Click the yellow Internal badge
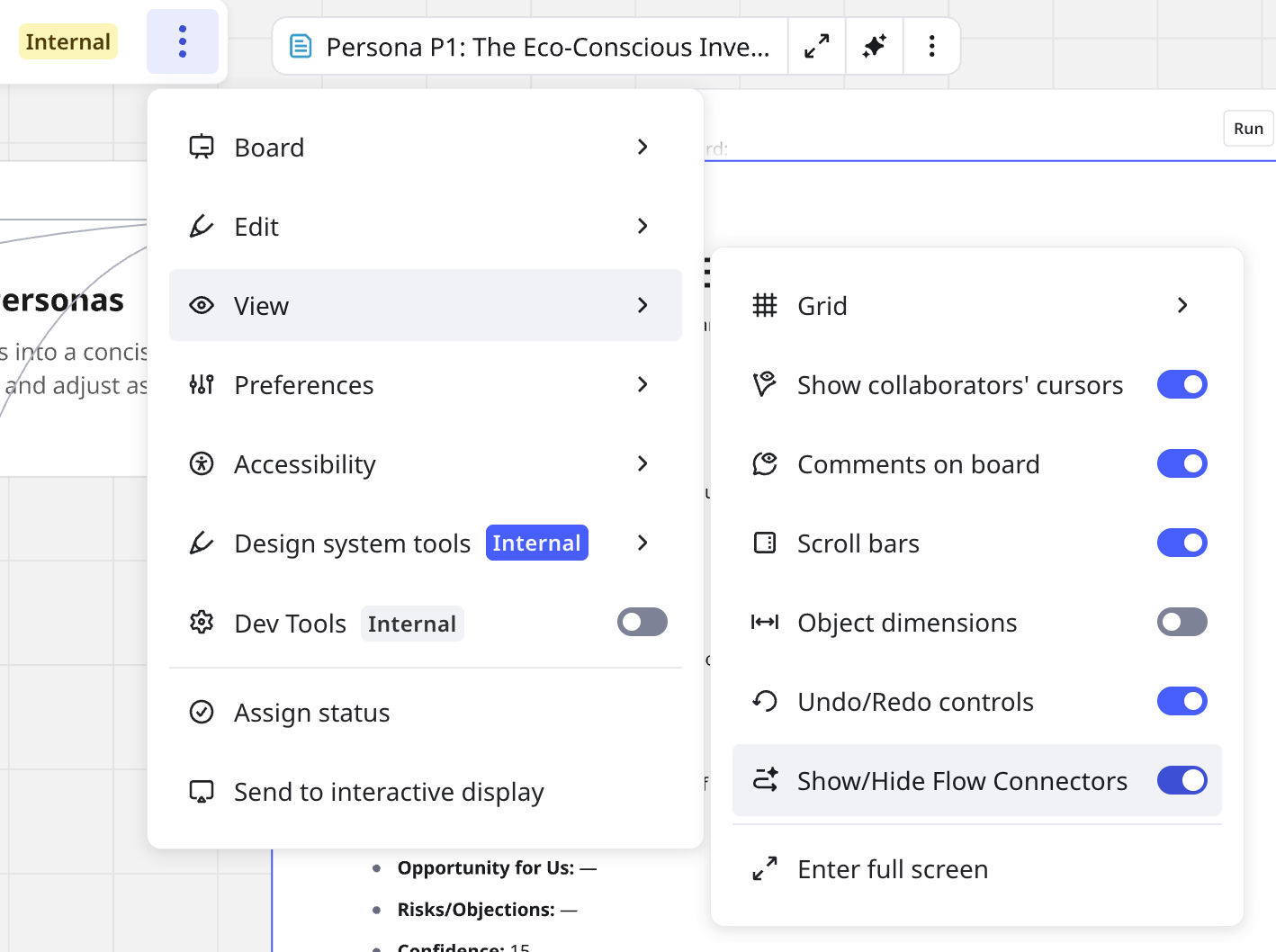1276x952 pixels. coord(68,41)
